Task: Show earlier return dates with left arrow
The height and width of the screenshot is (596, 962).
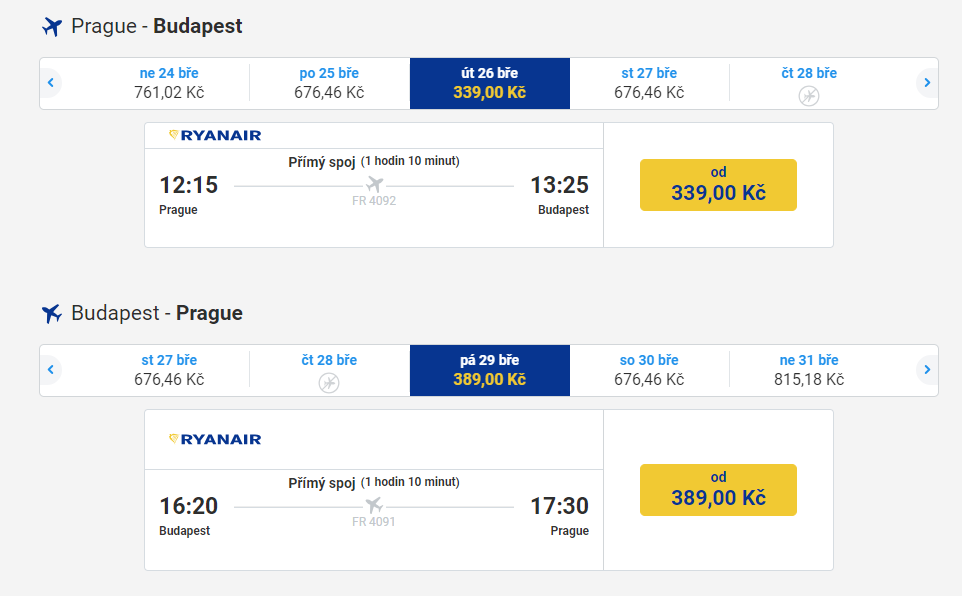Action: tap(50, 370)
